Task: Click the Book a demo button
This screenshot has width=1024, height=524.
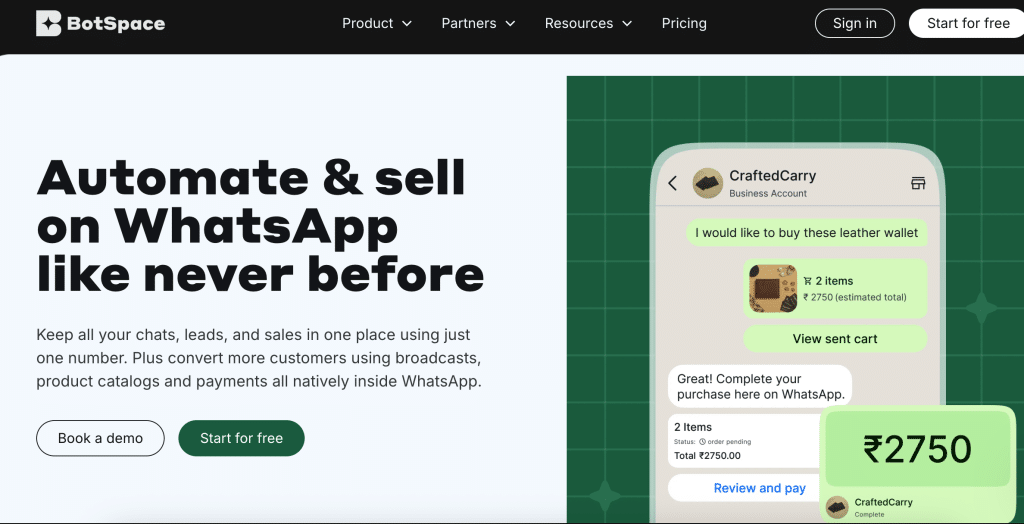Action: (x=100, y=438)
